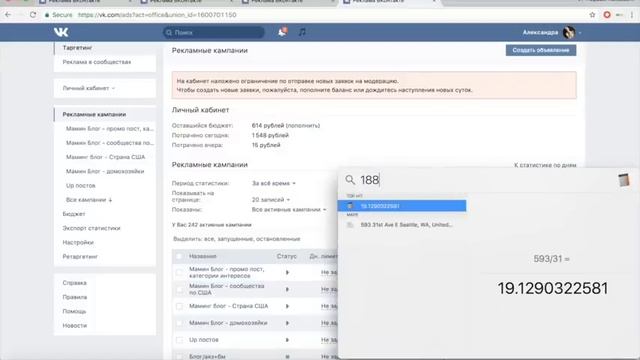640x360 pixels.
Task: Open sidebar campaign Мамин Блог - домохозяйки
Action: click(x=105, y=171)
